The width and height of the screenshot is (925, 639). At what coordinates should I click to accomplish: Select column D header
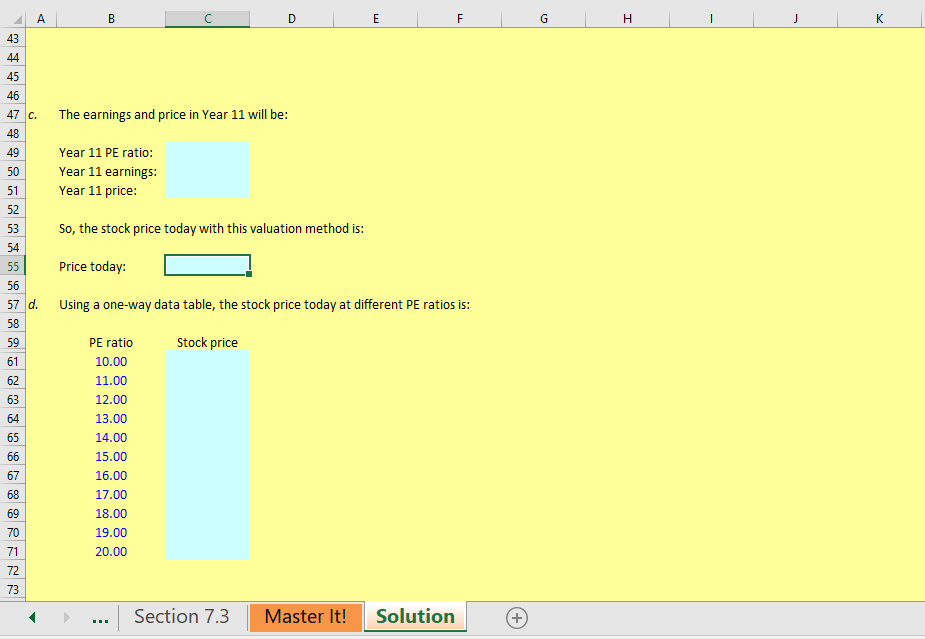291,19
